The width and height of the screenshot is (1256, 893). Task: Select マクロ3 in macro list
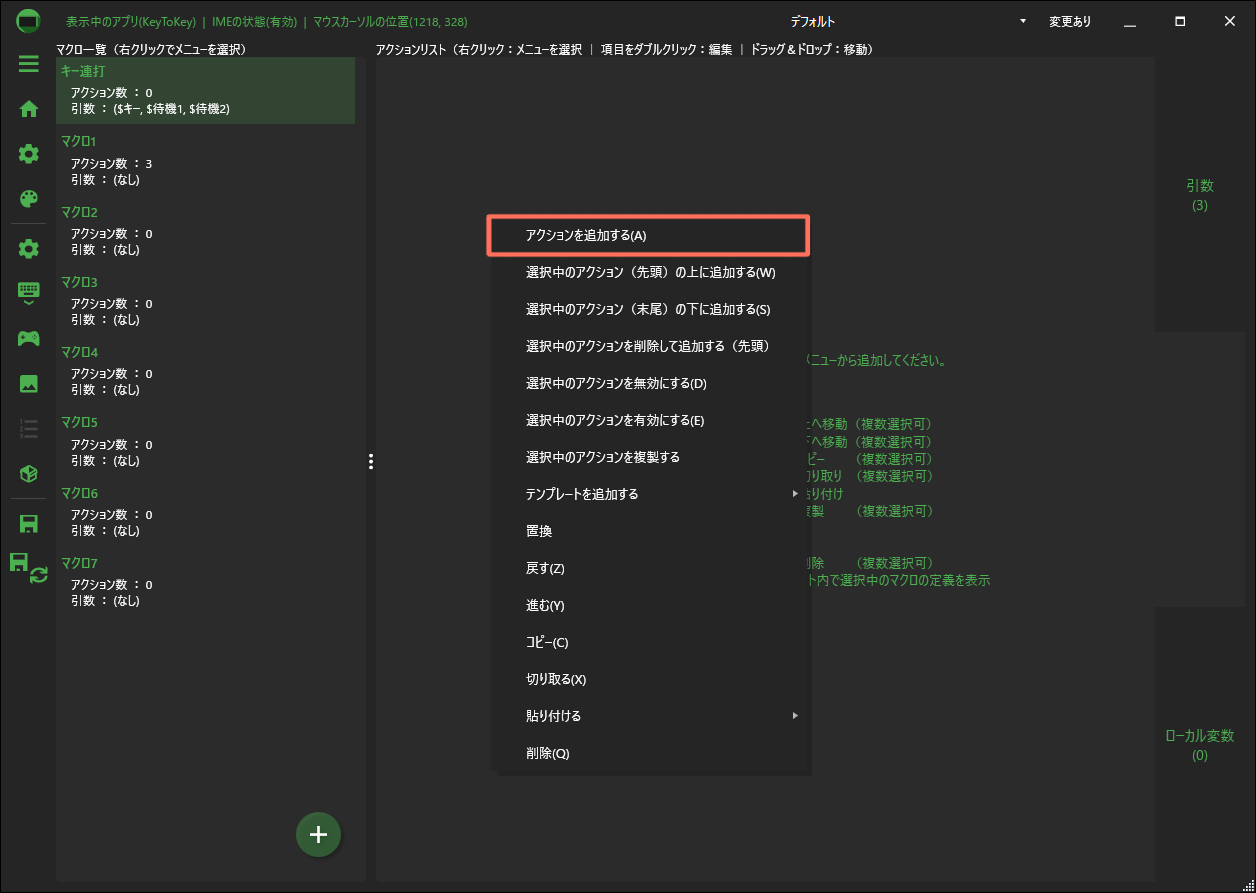[x=205, y=300]
